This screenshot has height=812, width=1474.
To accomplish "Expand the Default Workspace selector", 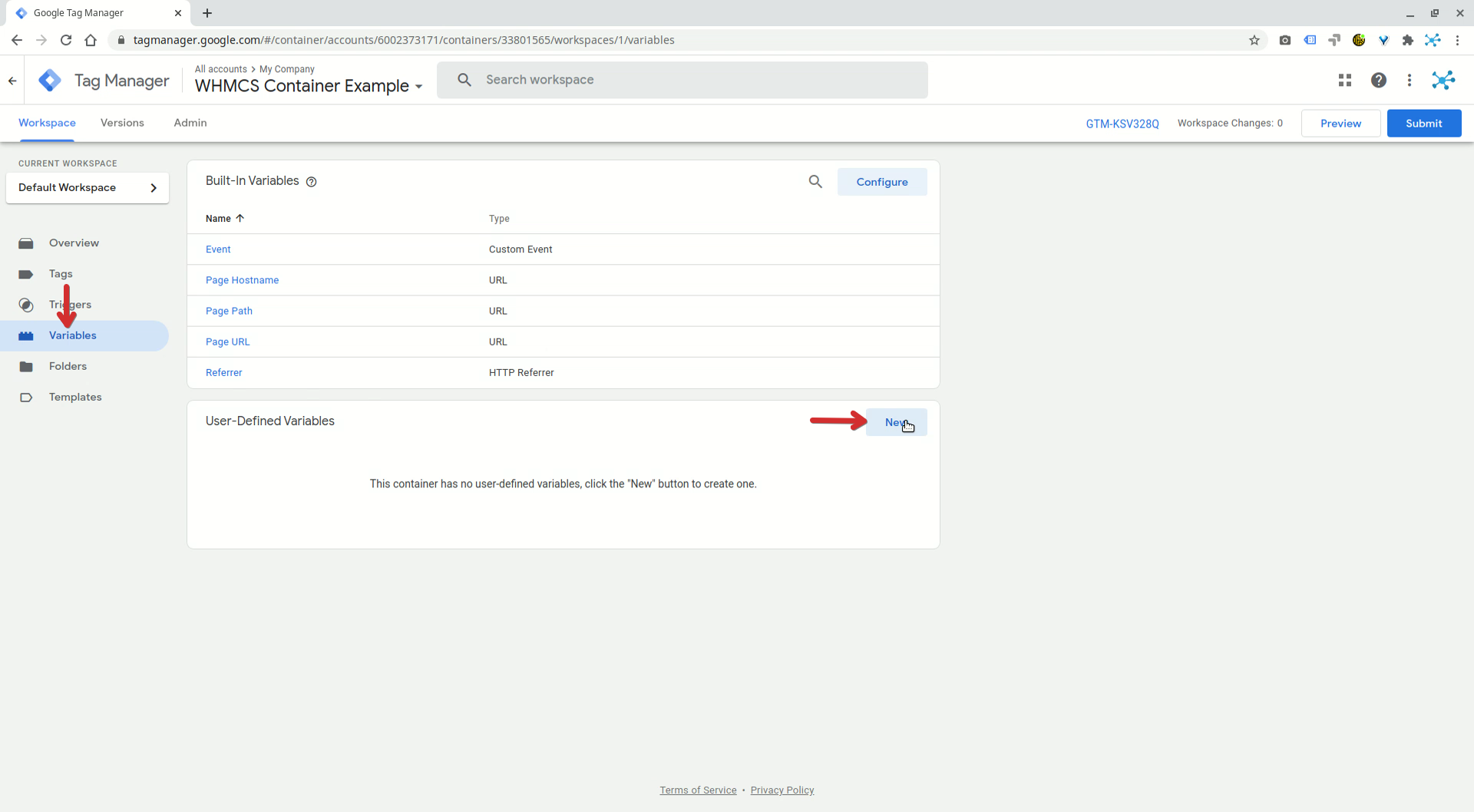I will click(88, 188).
